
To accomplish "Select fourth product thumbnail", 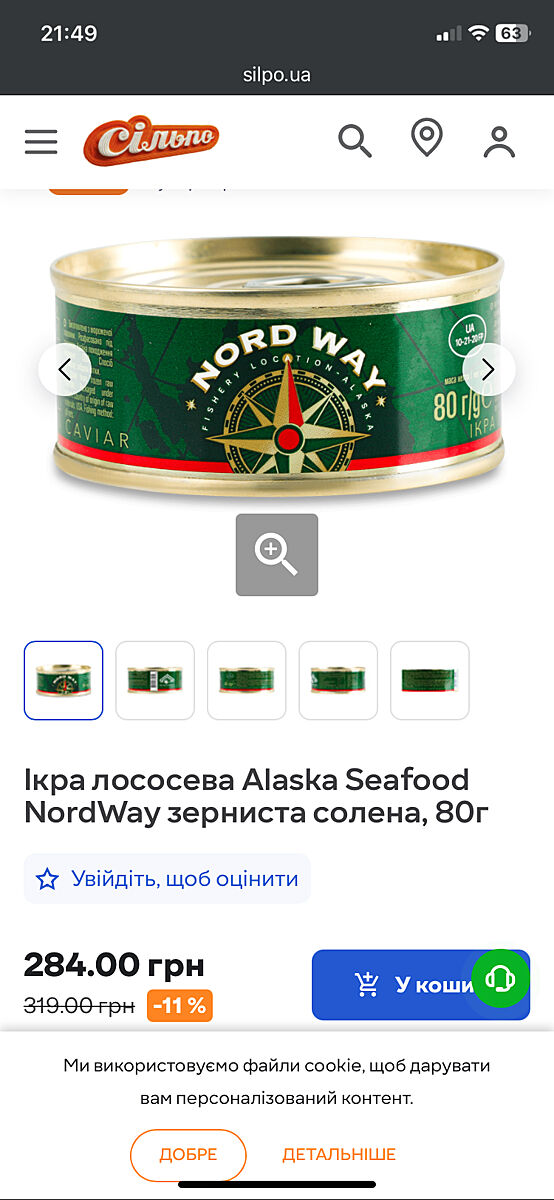I will 338,680.
